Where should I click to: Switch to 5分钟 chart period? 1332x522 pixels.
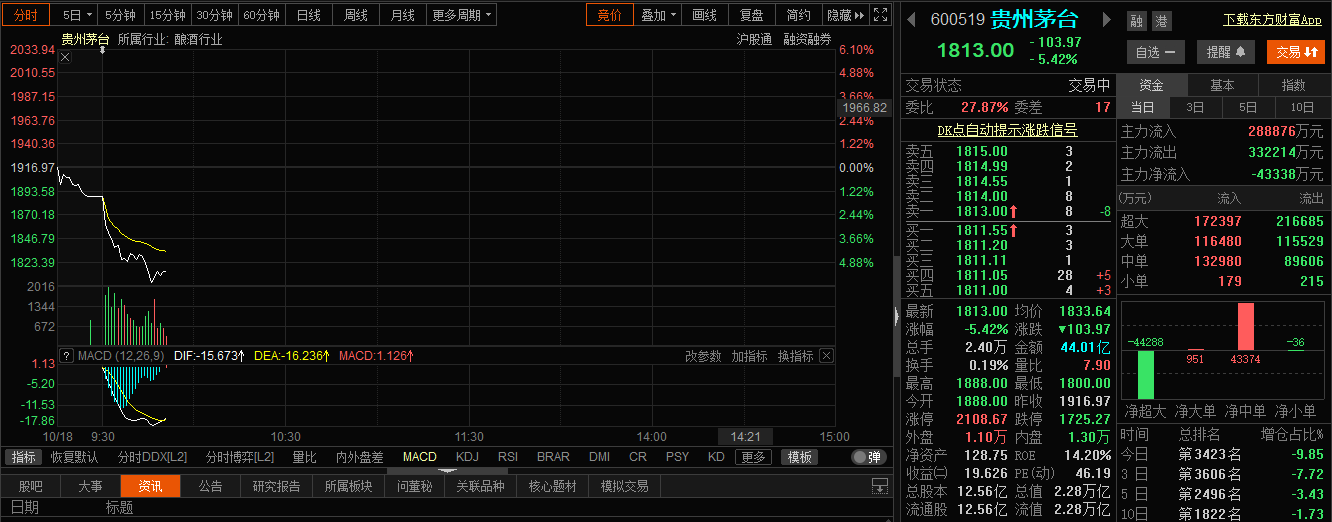120,15
